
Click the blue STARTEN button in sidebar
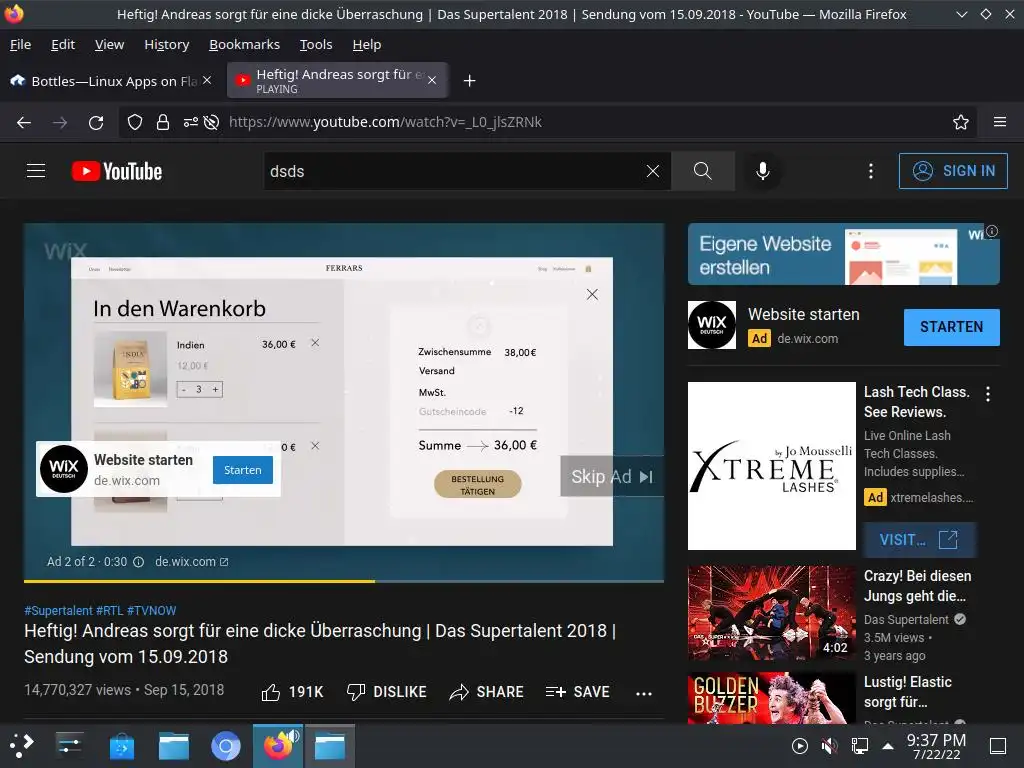pos(952,327)
